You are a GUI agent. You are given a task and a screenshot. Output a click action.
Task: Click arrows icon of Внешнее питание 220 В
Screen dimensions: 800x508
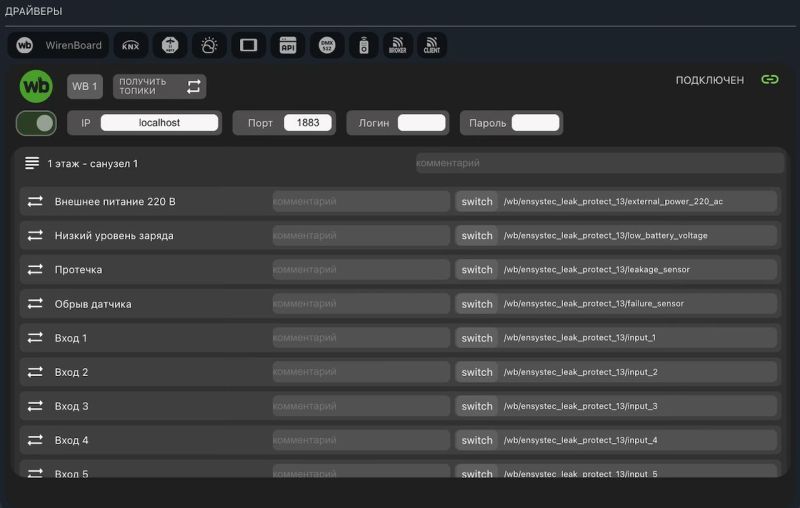[x=35, y=201]
